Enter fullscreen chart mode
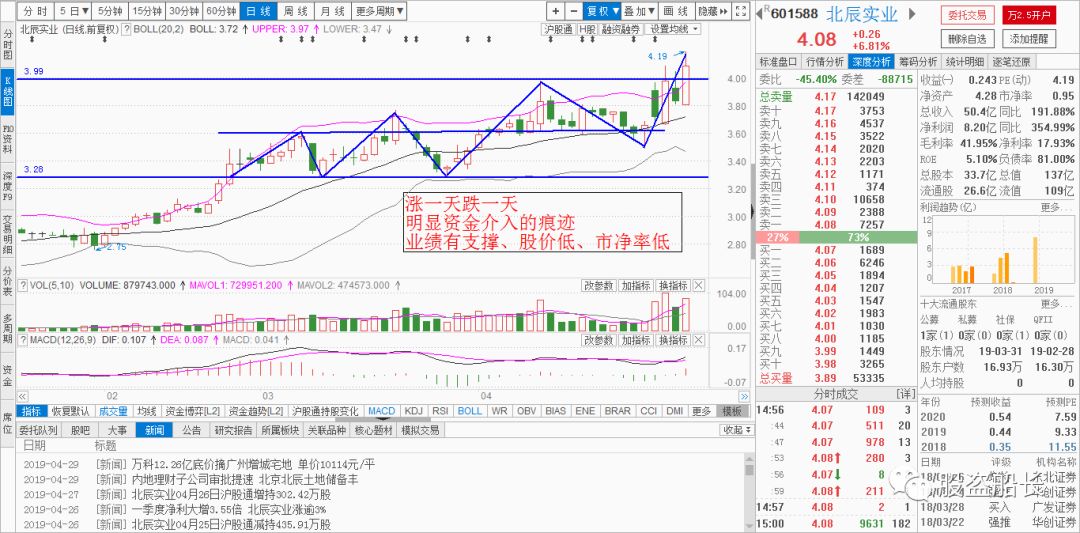This screenshot has width=1080, height=533. (x=740, y=11)
